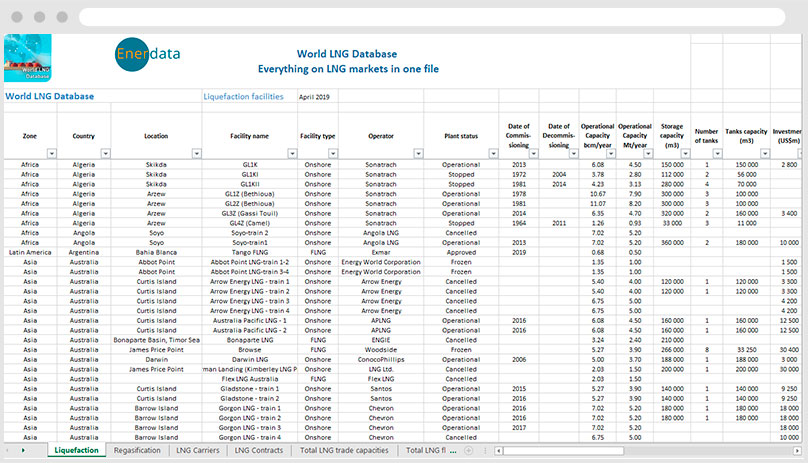Viewport: 808px width, 463px height.
Task: Open the Plant status filter dropdown
Action: (x=493, y=153)
